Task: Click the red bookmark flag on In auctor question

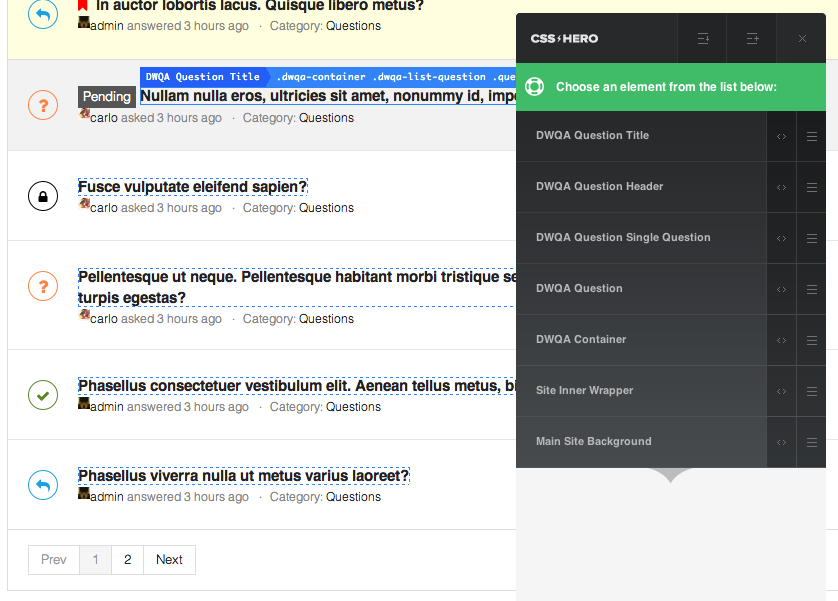Action: [83, 5]
